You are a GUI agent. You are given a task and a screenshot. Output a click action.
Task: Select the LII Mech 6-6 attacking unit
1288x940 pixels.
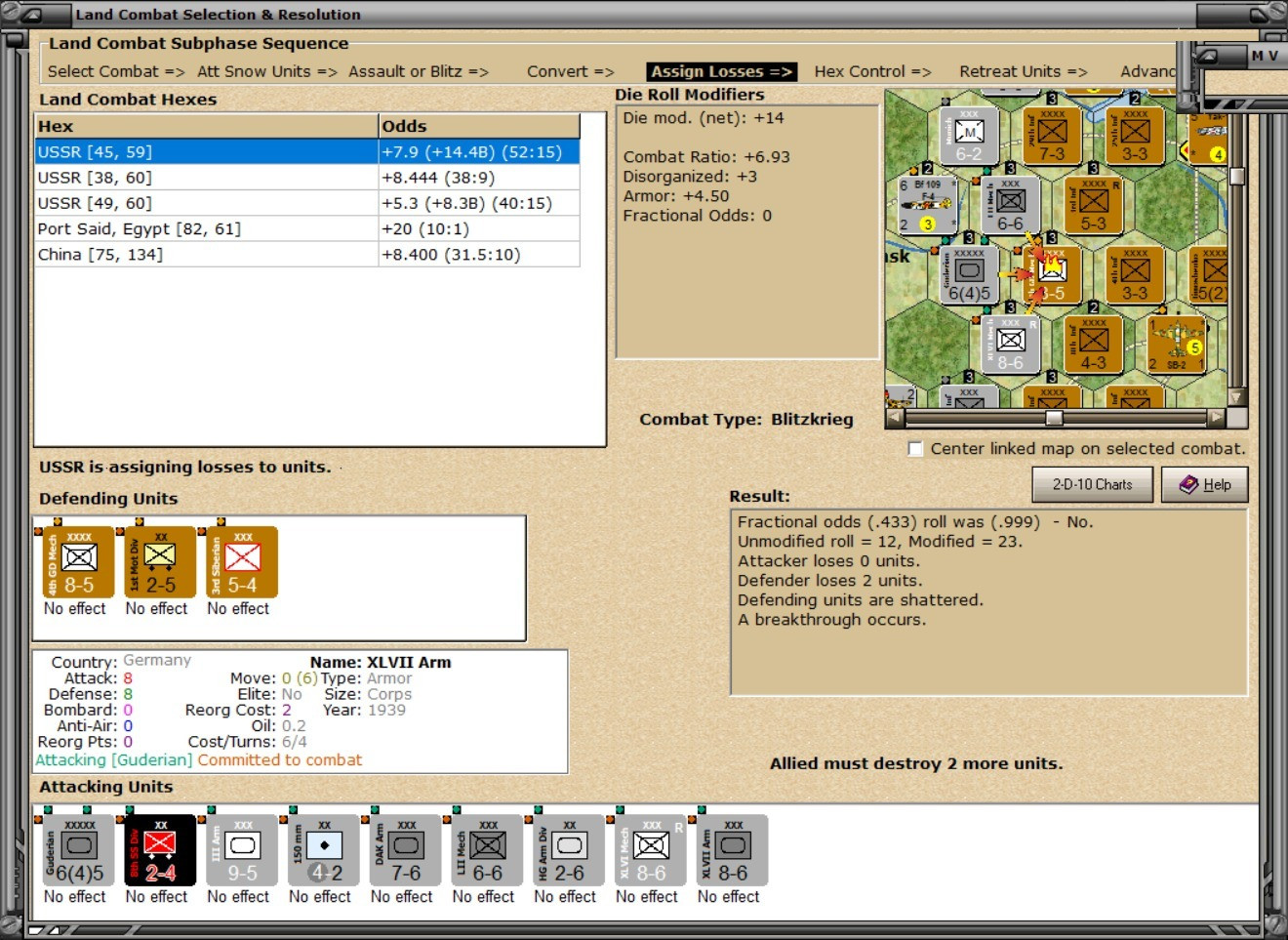487,850
